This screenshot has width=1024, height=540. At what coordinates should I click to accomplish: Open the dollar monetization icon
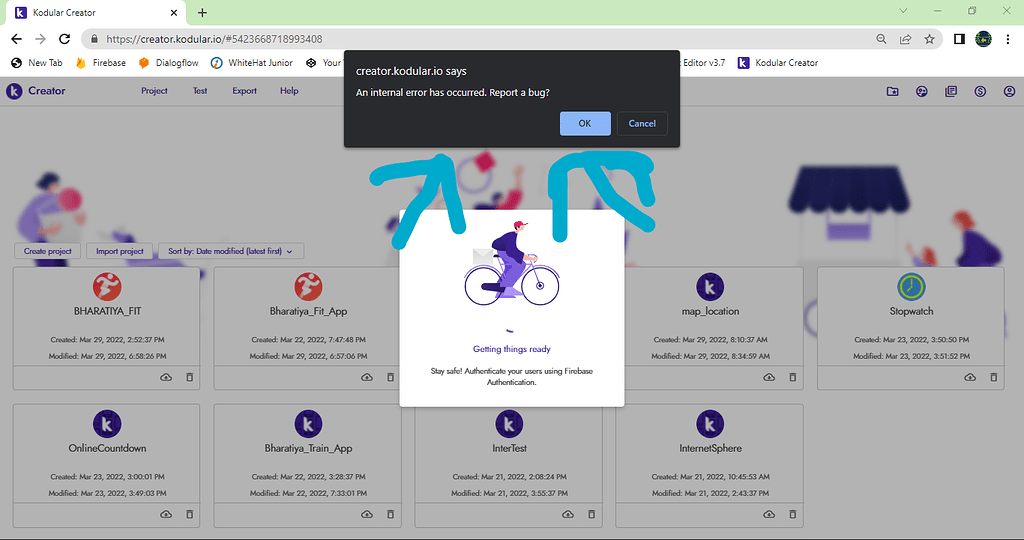(x=980, y=91)
